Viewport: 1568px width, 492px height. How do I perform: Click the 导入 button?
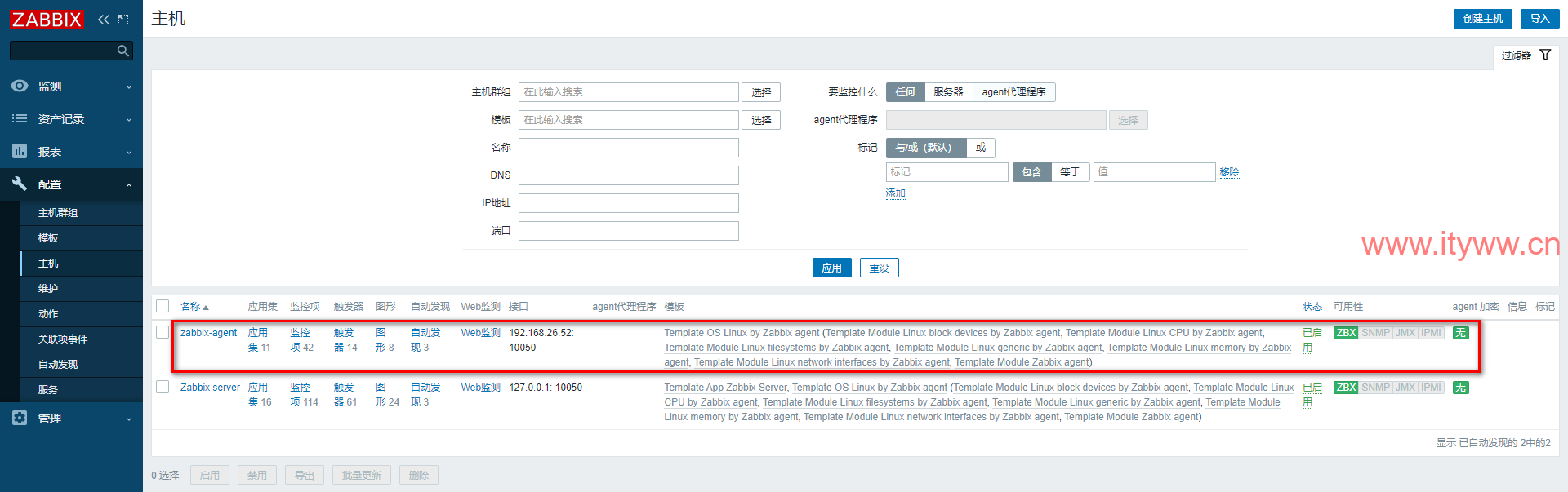pyautogui.click(x=1539, y=19)
